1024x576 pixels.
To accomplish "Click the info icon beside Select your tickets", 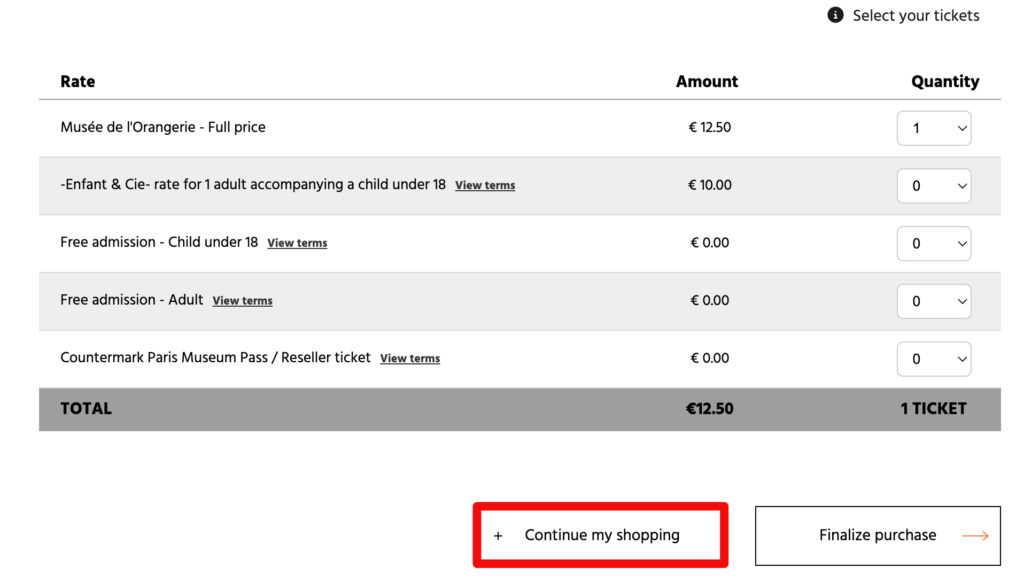I will [835, 15].
